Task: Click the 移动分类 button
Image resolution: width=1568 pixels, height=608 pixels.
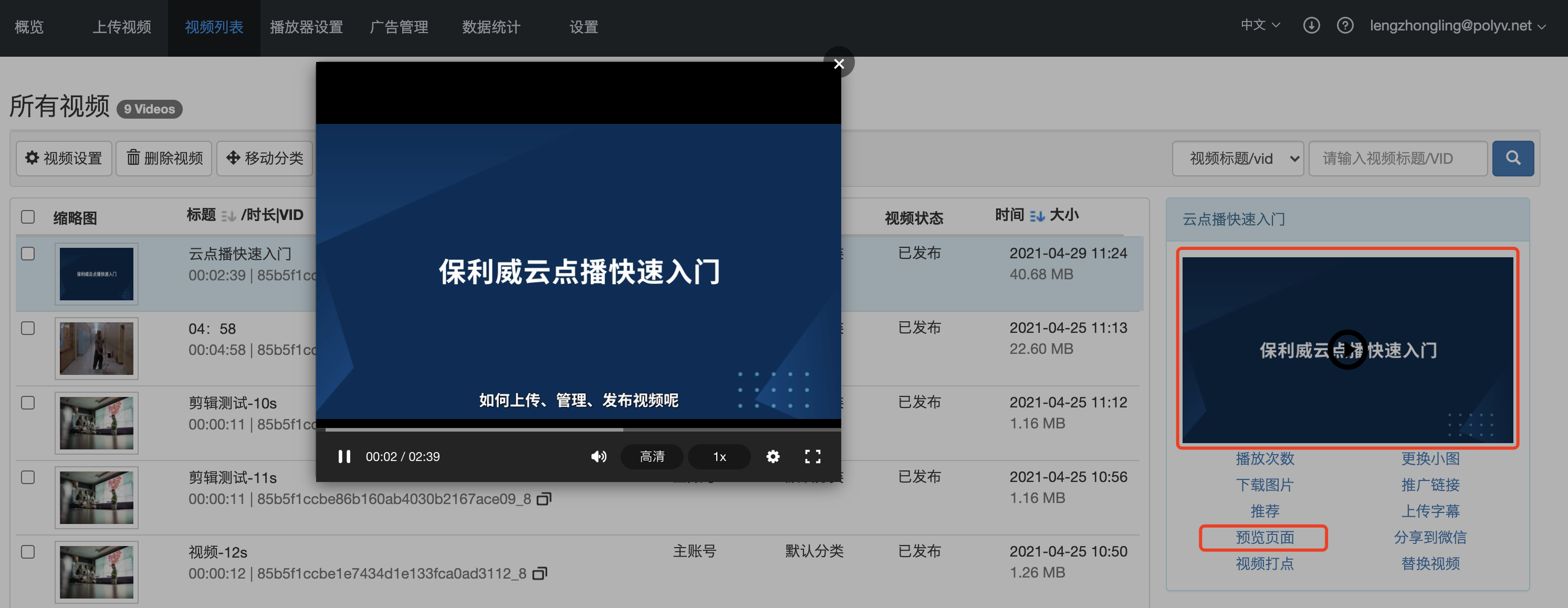Action: point(265,158)
